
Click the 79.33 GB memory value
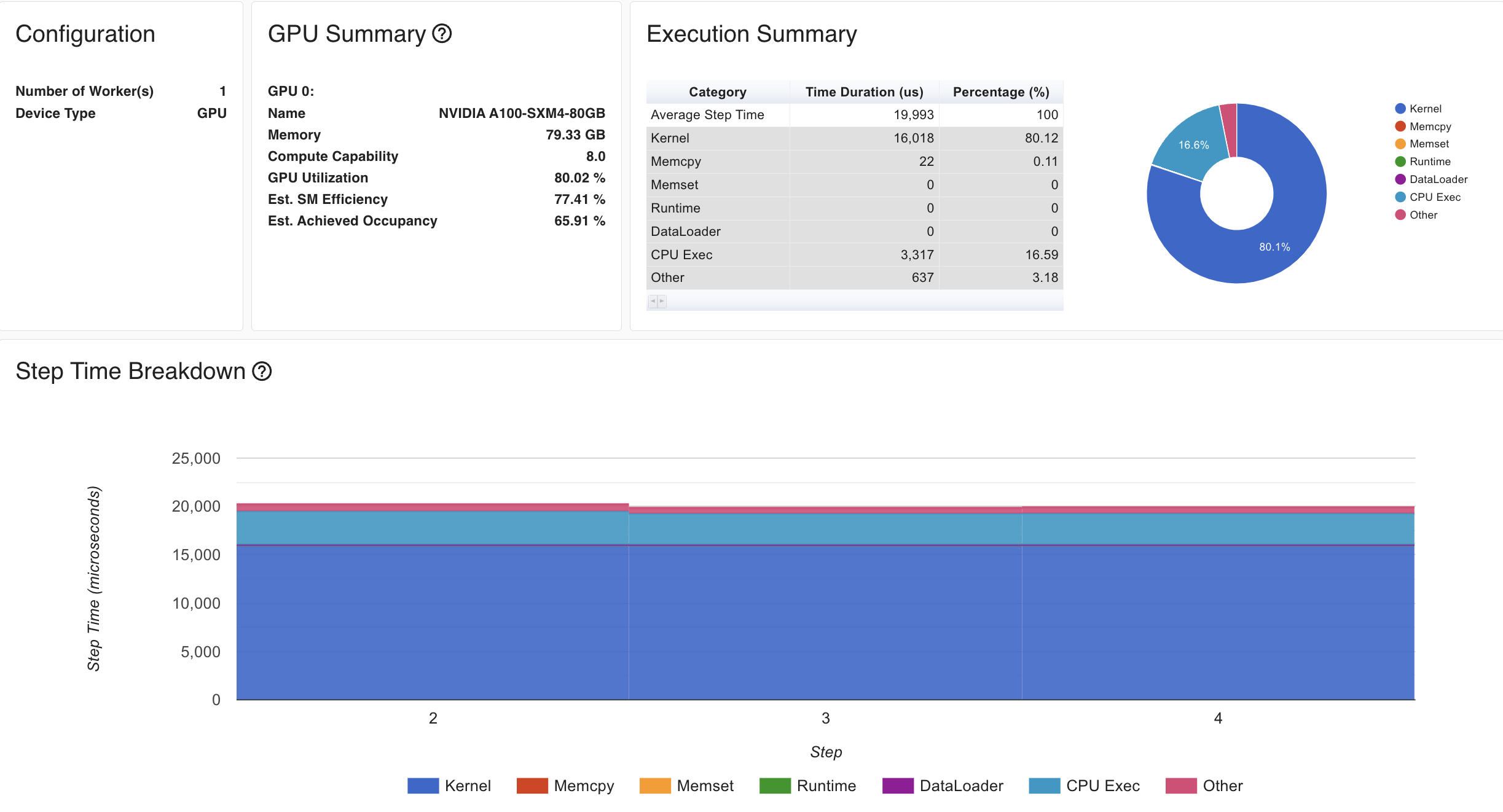click(575, 135)
